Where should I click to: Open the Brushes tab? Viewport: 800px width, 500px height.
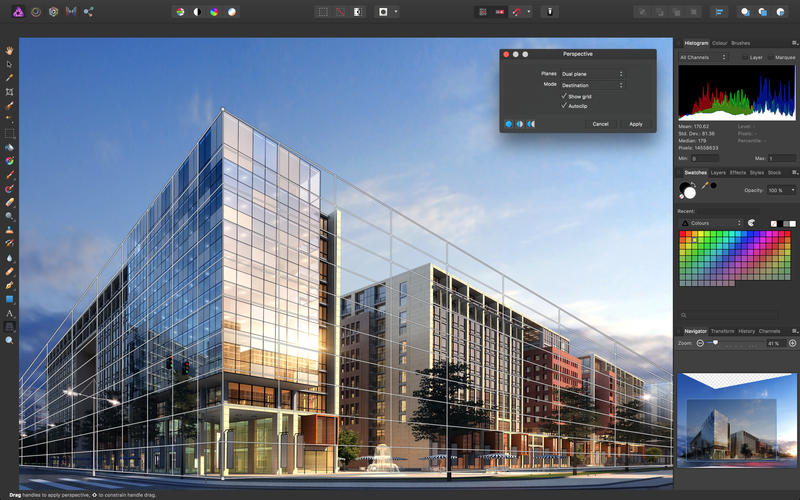click(741, 43)
